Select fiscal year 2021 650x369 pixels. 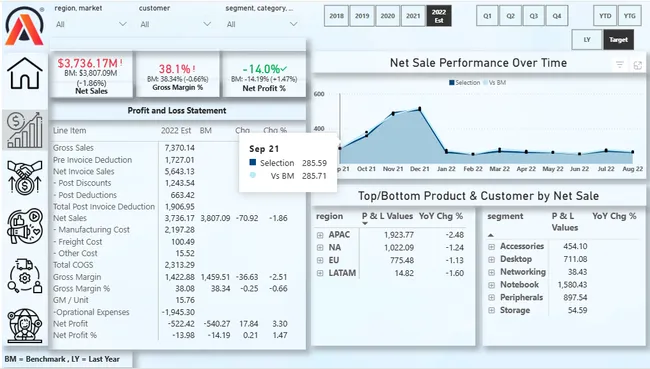click(413, 16)
